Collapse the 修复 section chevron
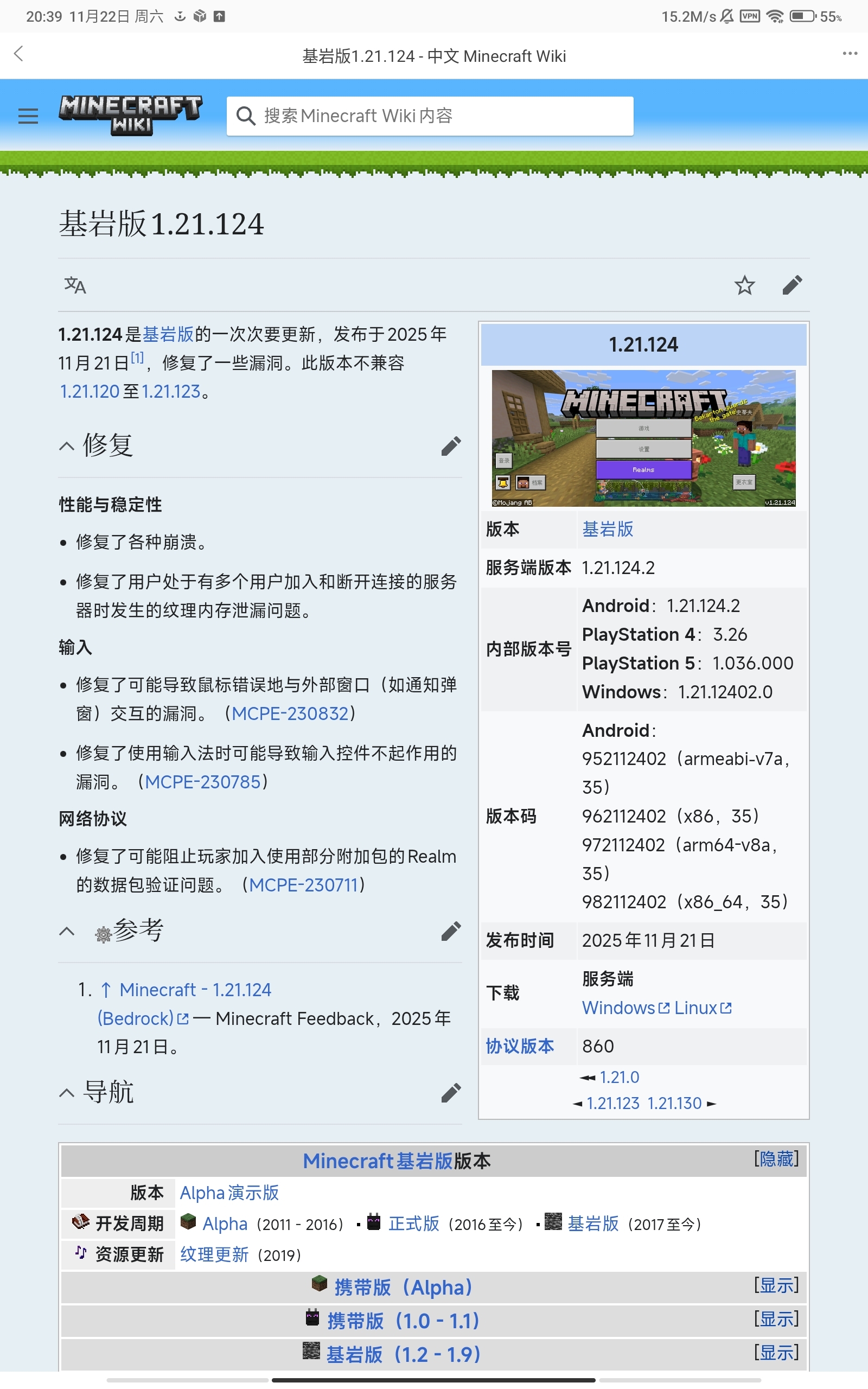 click(x=66, y=446)
